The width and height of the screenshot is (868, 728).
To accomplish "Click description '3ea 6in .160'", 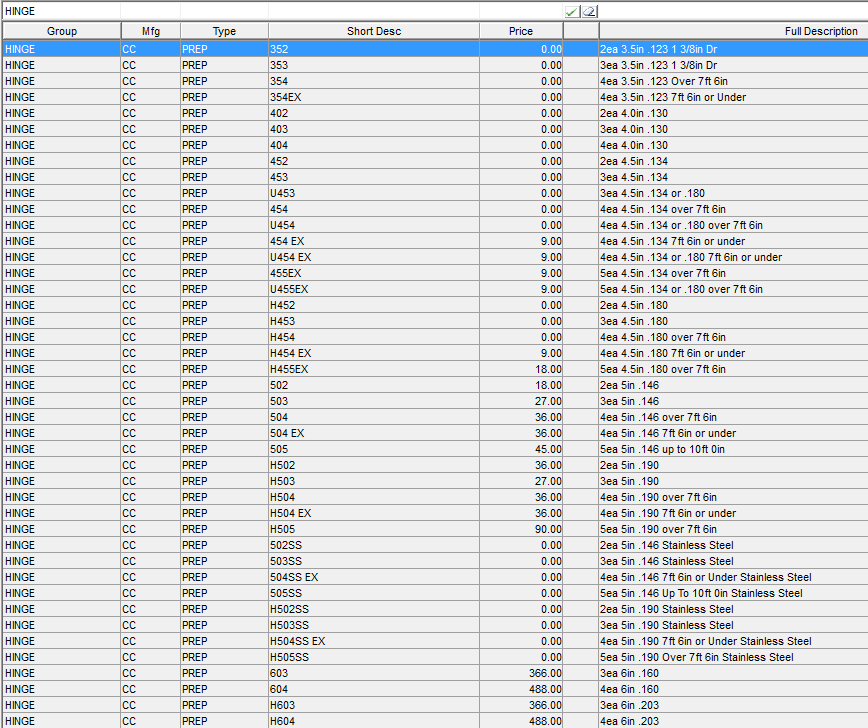I will pos(629,673).
